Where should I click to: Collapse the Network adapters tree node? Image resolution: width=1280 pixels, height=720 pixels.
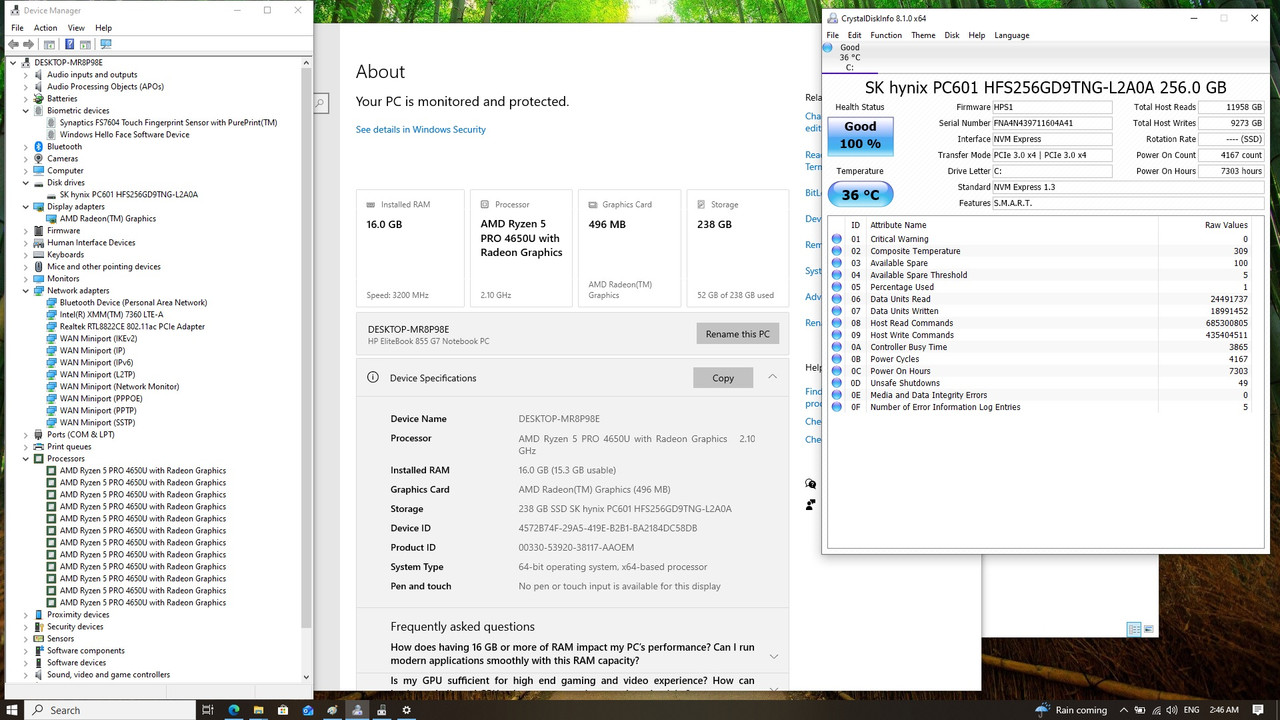point(25,291)
